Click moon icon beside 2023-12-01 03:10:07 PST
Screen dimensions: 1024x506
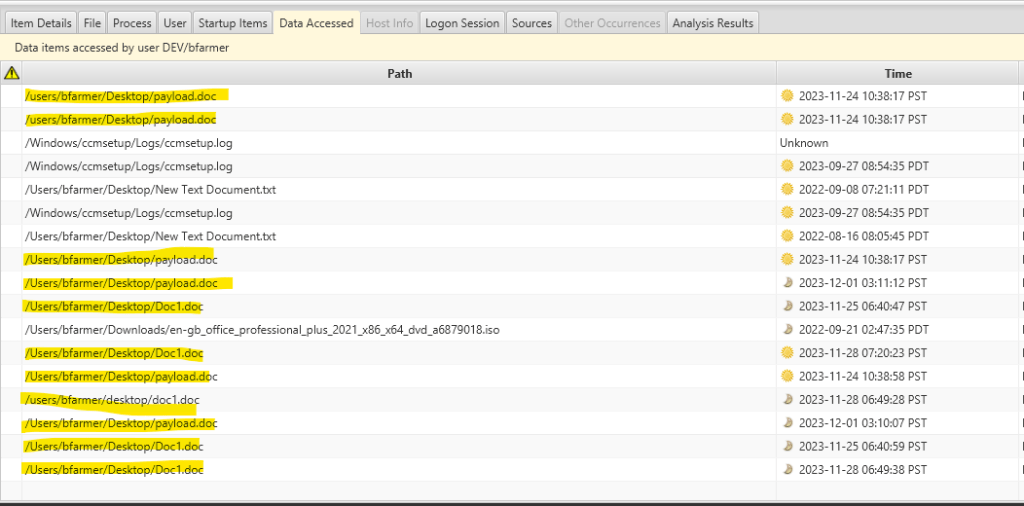tap(786, 423)
